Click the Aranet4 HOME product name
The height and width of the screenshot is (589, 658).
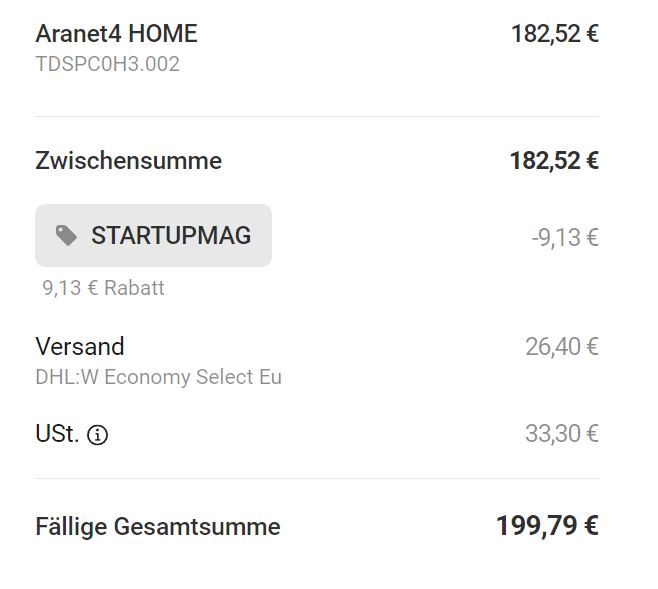tap(116, 34)
